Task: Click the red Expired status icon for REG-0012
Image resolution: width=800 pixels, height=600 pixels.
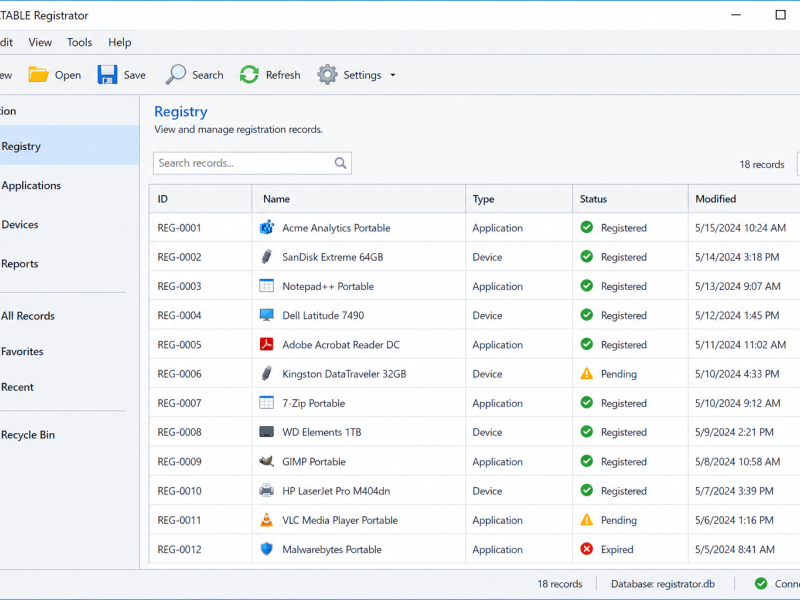Action: [587, 549]
